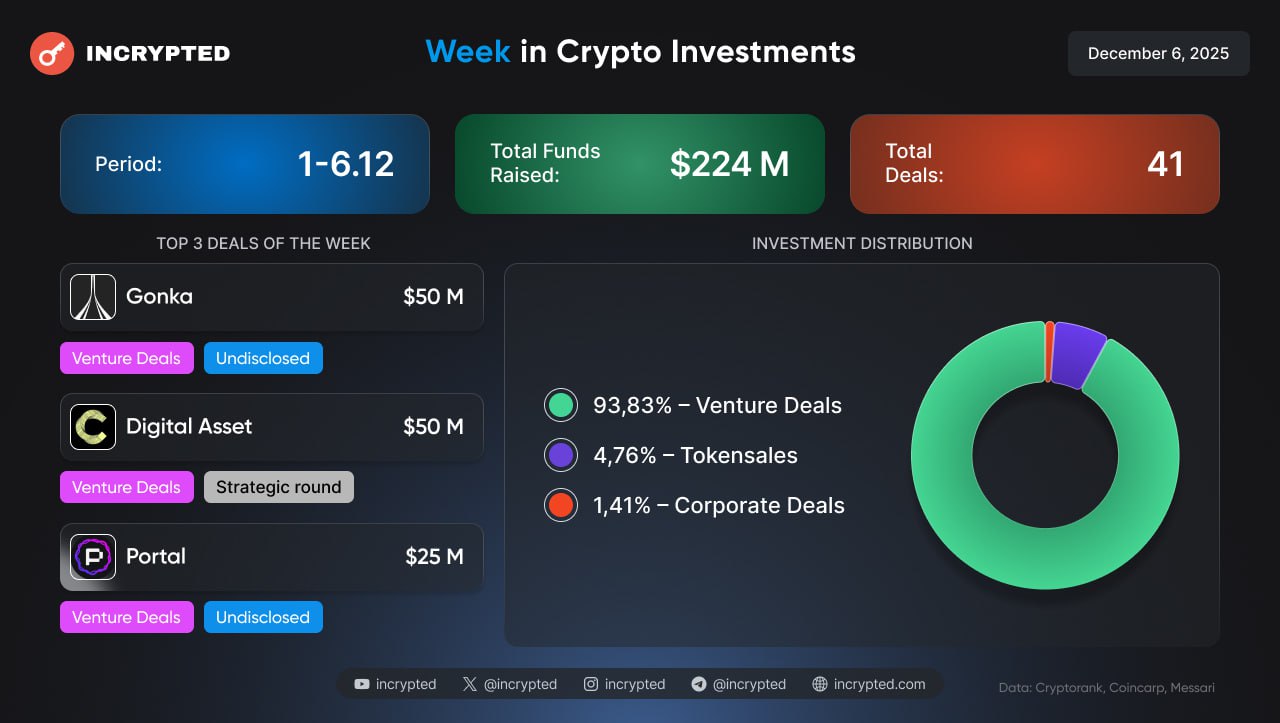Viewport: 1280px width, 723px height.
Task: Click the Digital Asset logo icon
Action: pos(93,427)
